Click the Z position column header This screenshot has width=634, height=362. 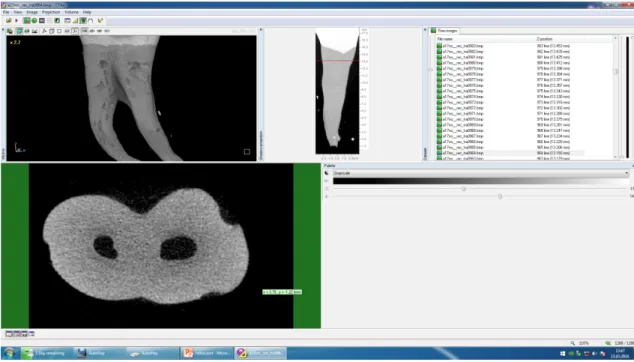tap(544, 39)
